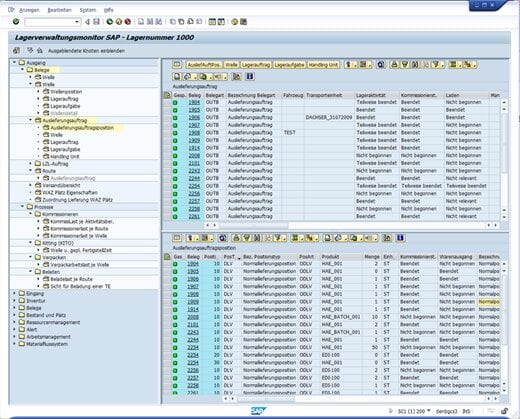Click the lower table vertical scroll down arrow
The width and height of the screenshot is (520, 419).
click(x=504, y=391)
